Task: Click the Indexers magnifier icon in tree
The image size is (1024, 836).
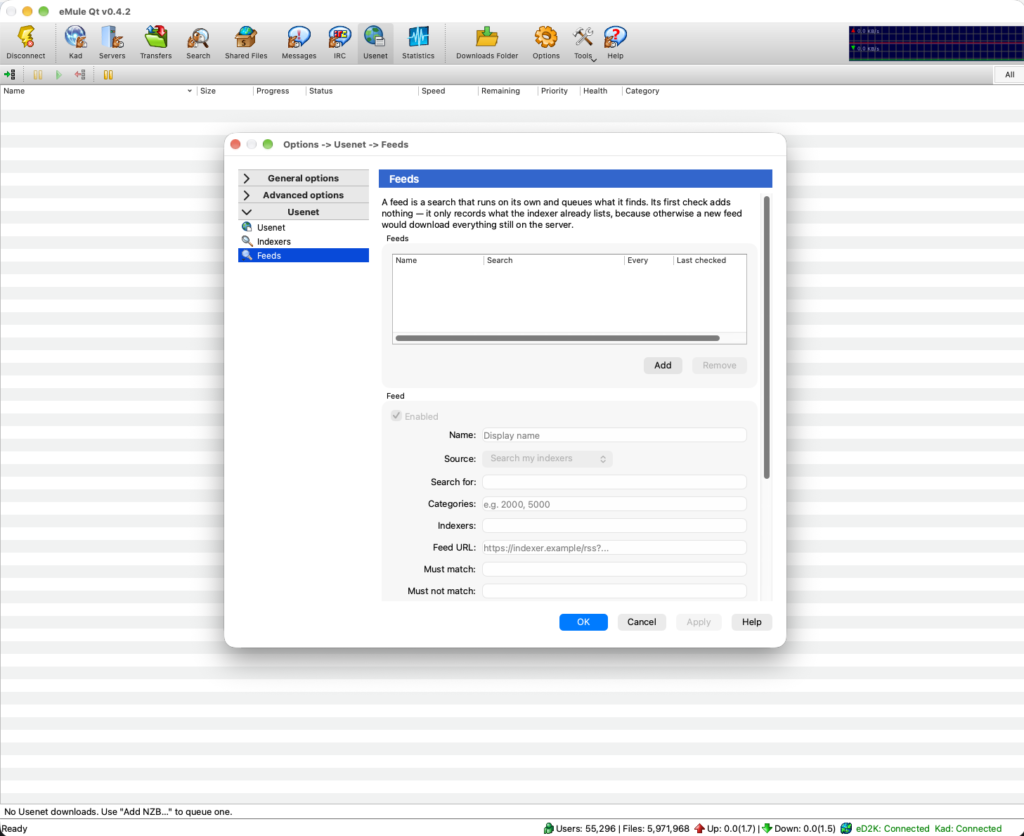Action: click(247, 241)
